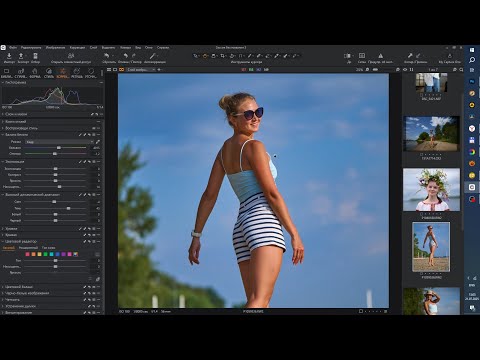Toggle the До before/after view
Viewport: 480px width, 360px height.
[x=348, y=56]
